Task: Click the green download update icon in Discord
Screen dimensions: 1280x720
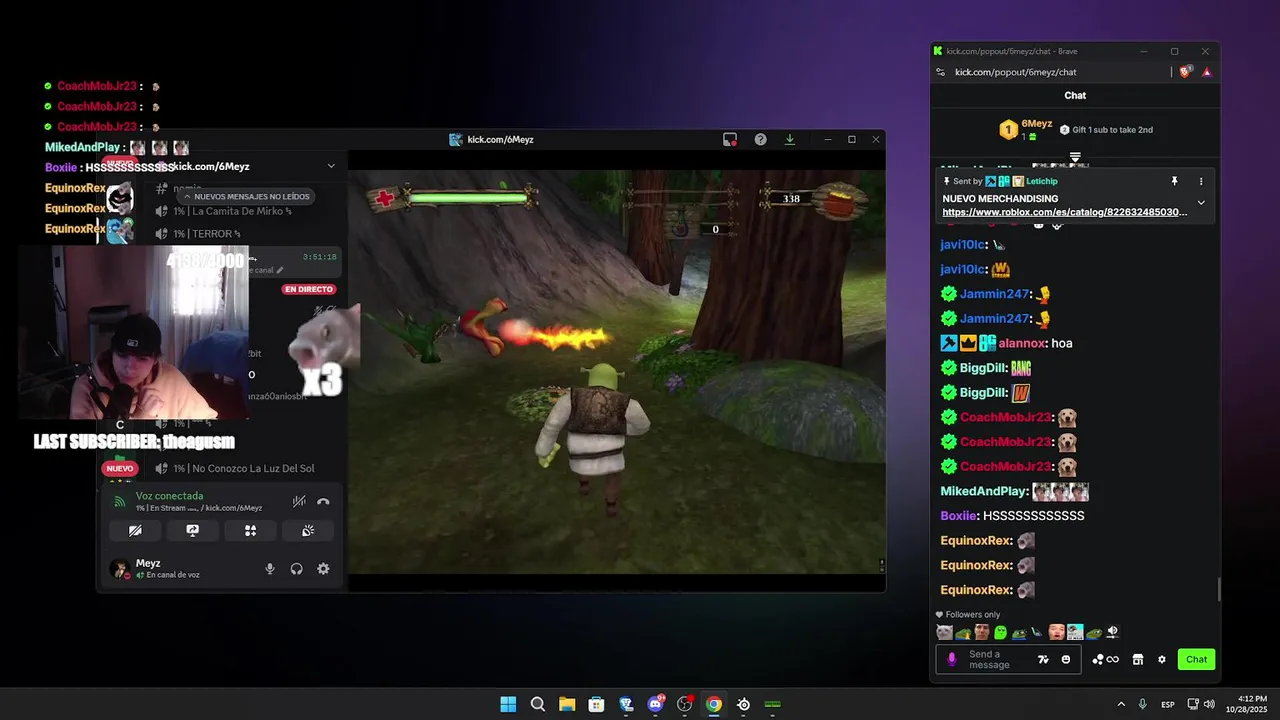Action: [x=790, y=140]
